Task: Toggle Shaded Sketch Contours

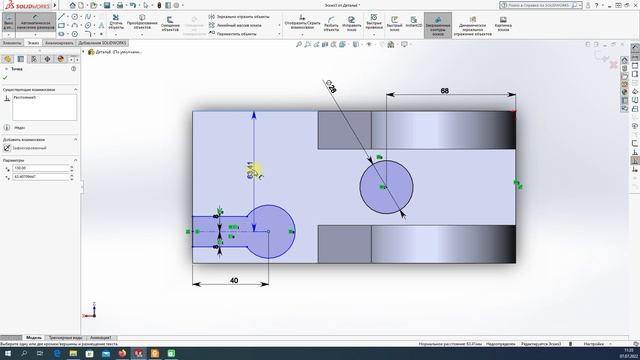Action: coord(438,25)
